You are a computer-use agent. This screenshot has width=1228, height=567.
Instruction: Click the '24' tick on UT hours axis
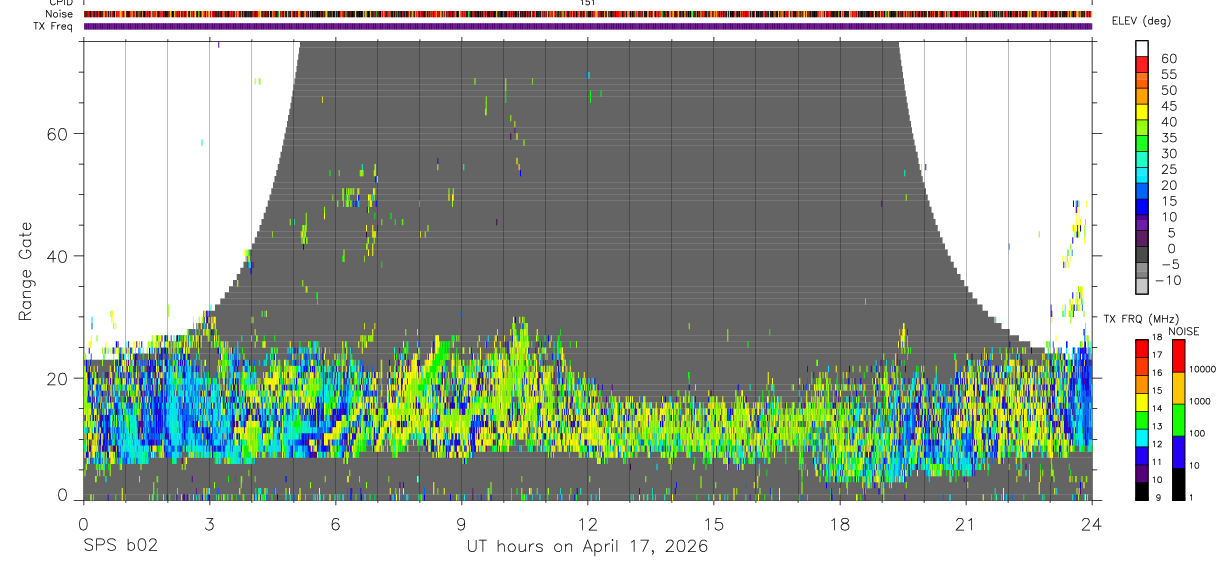click(1092, 524)
